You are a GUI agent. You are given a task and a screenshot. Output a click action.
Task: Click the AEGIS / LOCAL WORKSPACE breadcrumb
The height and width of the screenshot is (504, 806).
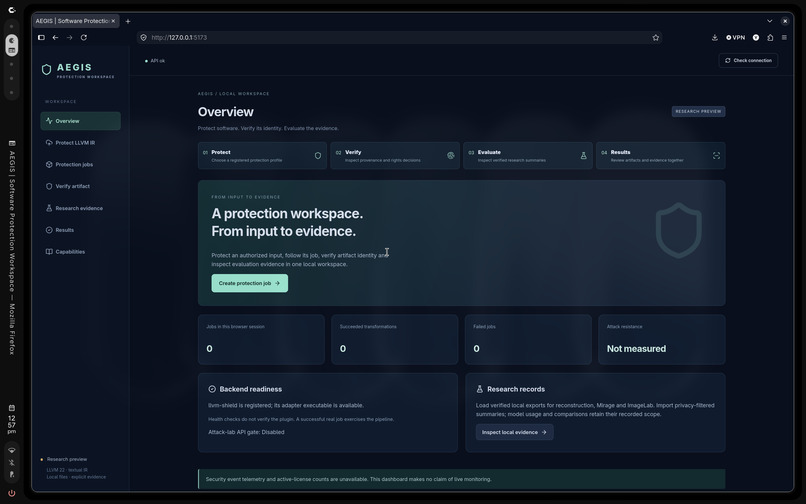(233, 94)
